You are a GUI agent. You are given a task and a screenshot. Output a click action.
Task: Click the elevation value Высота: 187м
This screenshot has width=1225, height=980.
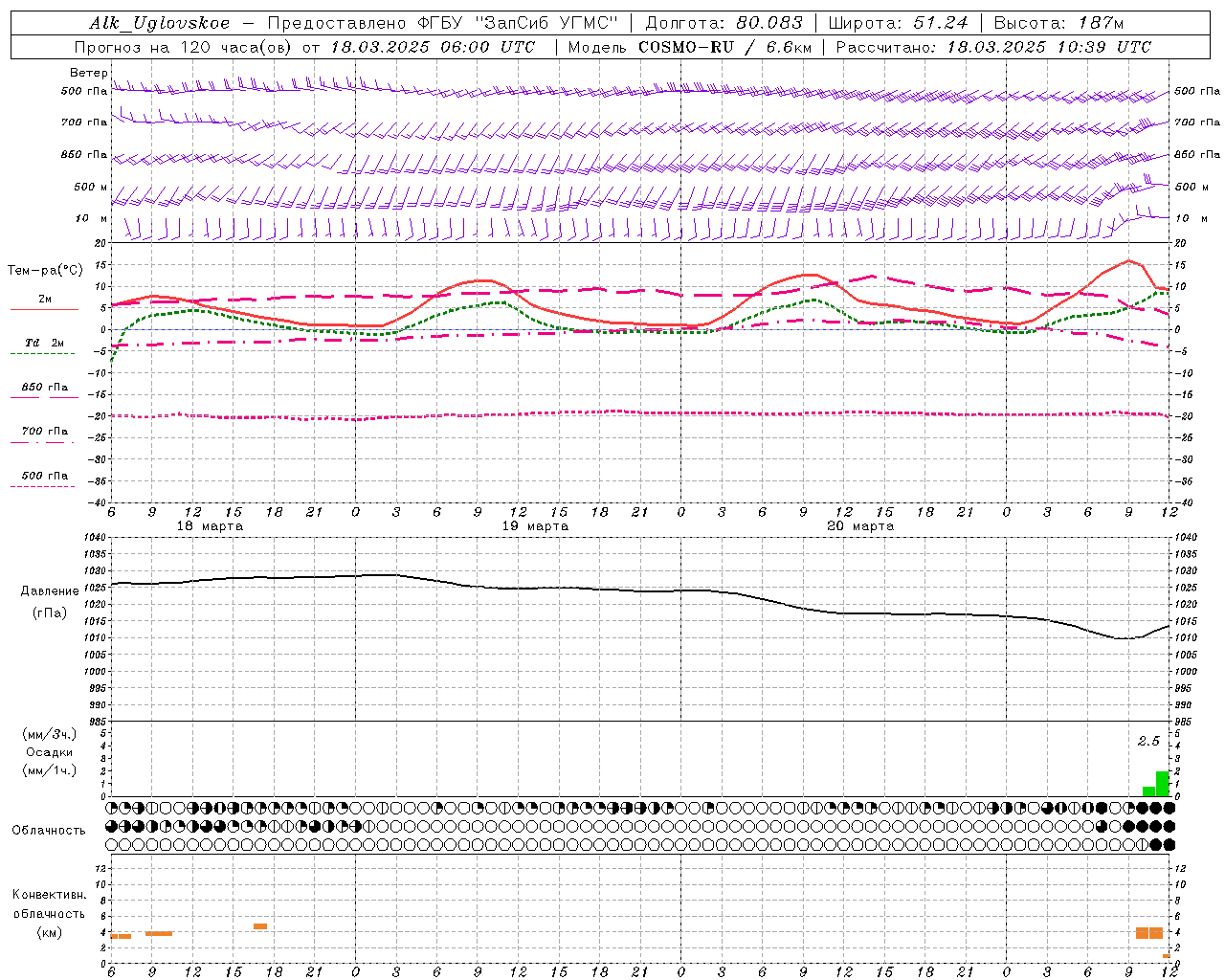1058,23
